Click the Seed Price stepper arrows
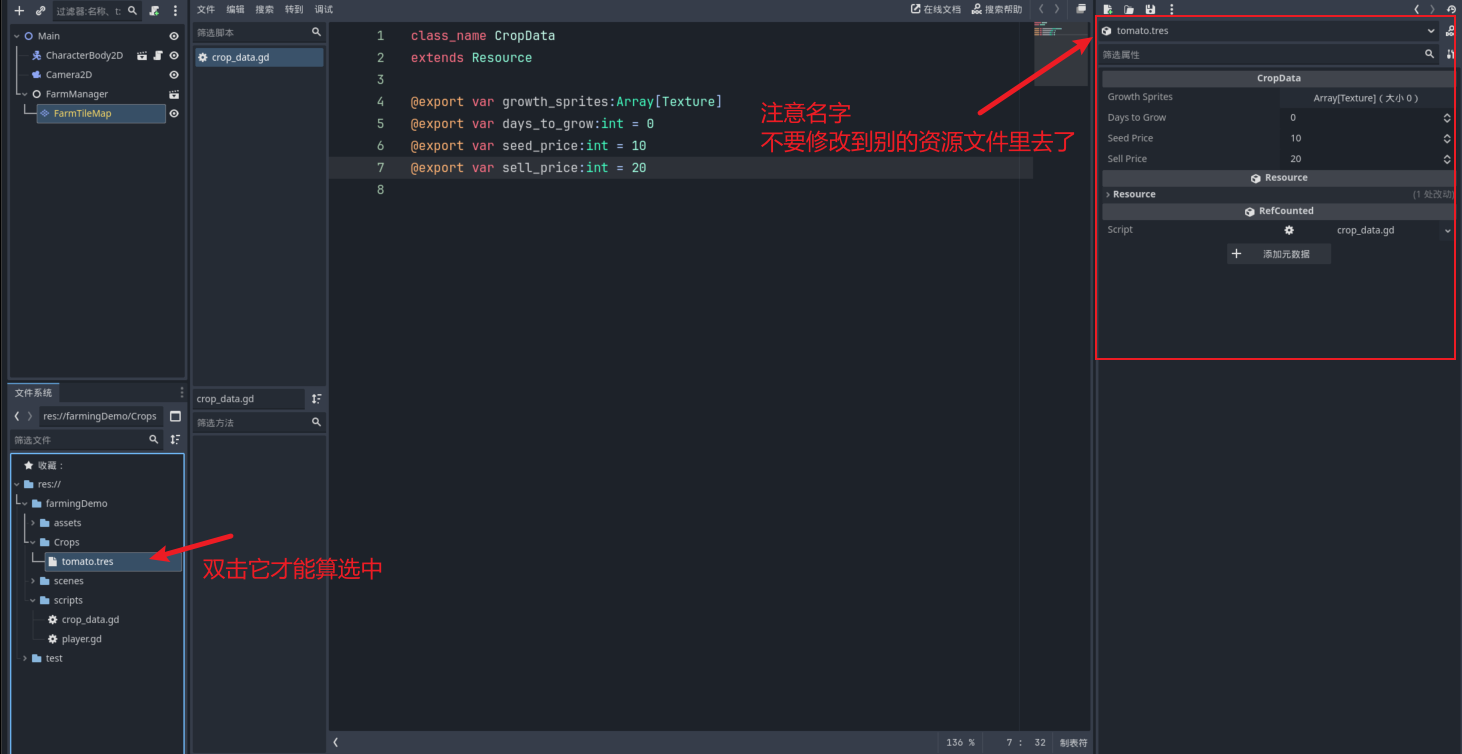The width and height of the screenshot is (1462, 754). [x=1446, y=138]
